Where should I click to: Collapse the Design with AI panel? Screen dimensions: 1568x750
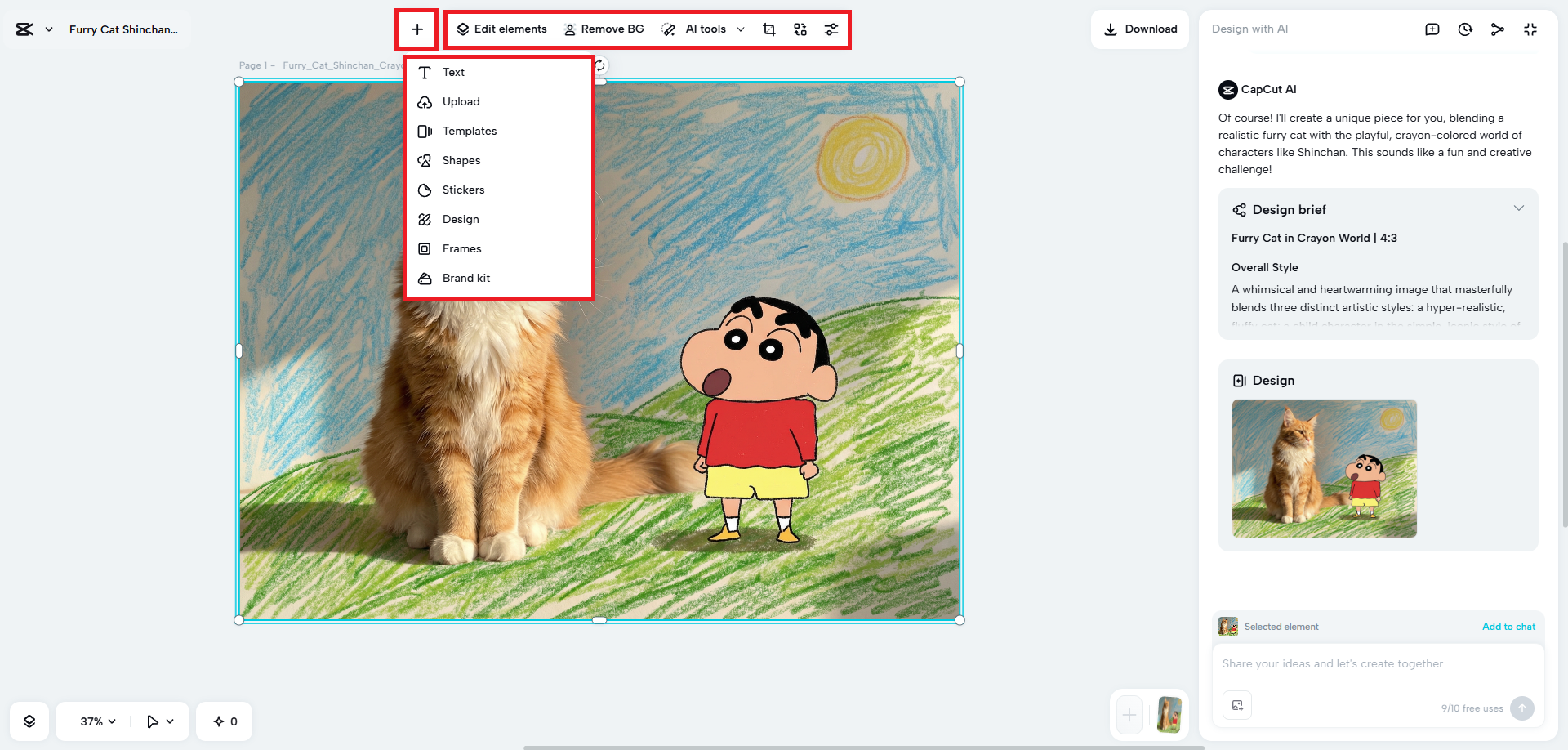(1530, 29)
